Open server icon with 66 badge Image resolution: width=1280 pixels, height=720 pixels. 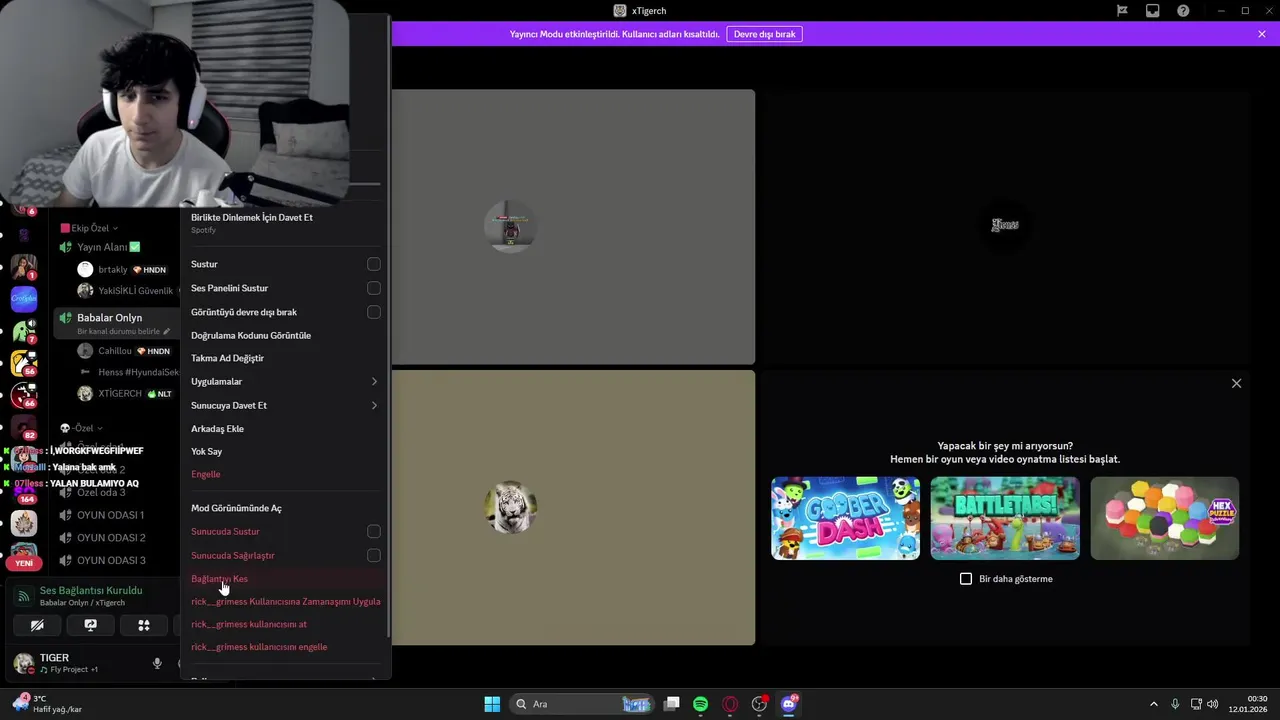(24, 396)
